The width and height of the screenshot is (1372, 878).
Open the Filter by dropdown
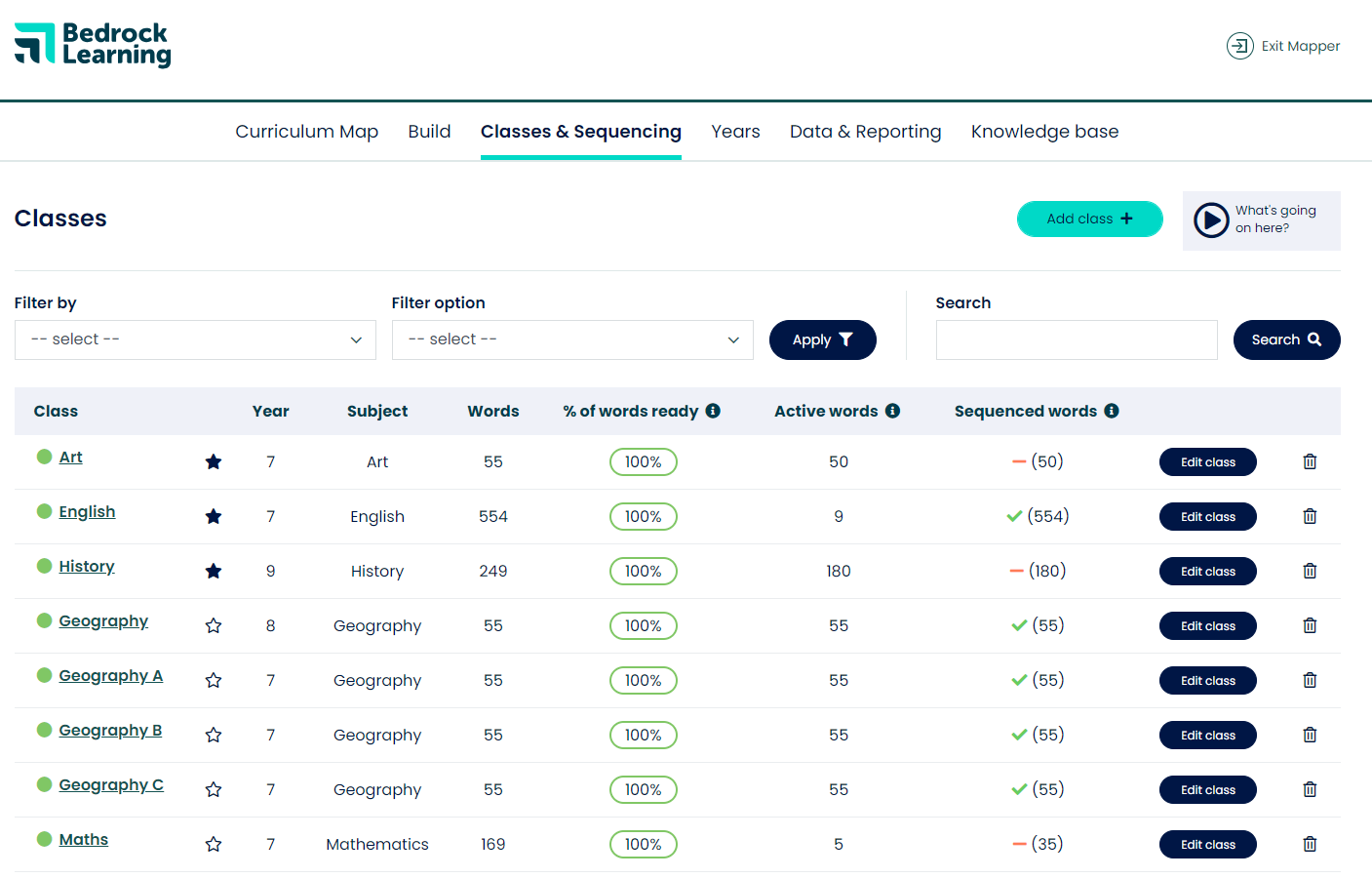195,339
